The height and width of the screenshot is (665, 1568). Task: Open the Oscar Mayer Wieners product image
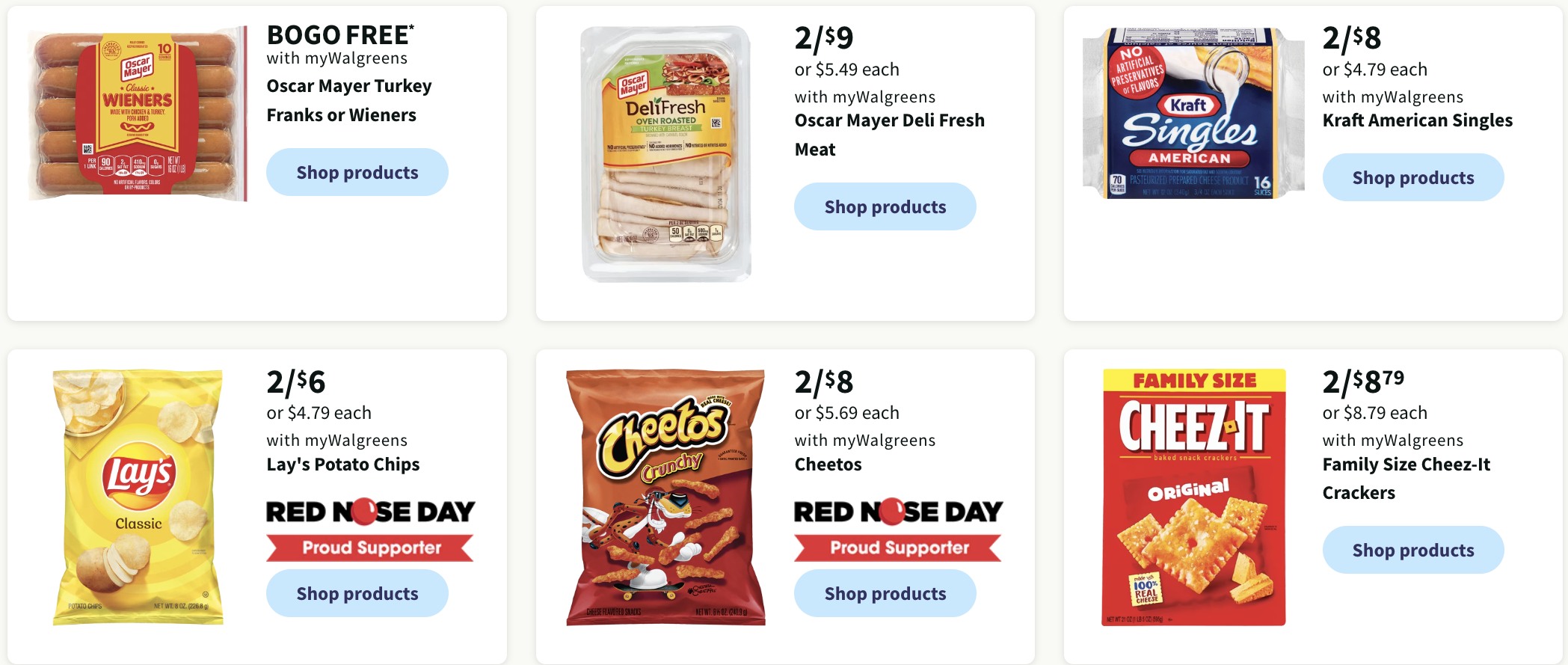point(138,114)
